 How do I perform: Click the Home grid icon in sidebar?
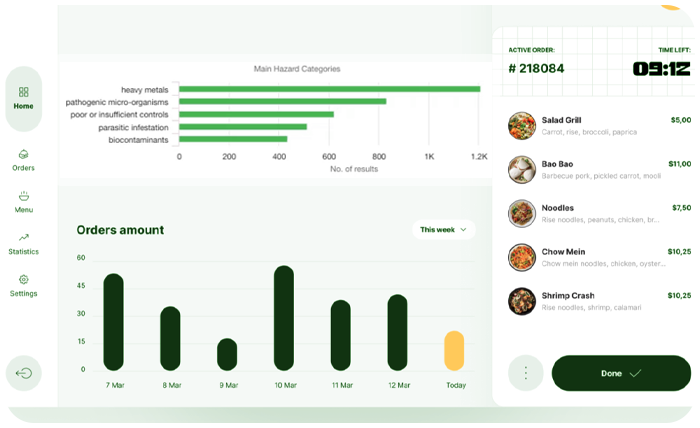pos(23,92)
